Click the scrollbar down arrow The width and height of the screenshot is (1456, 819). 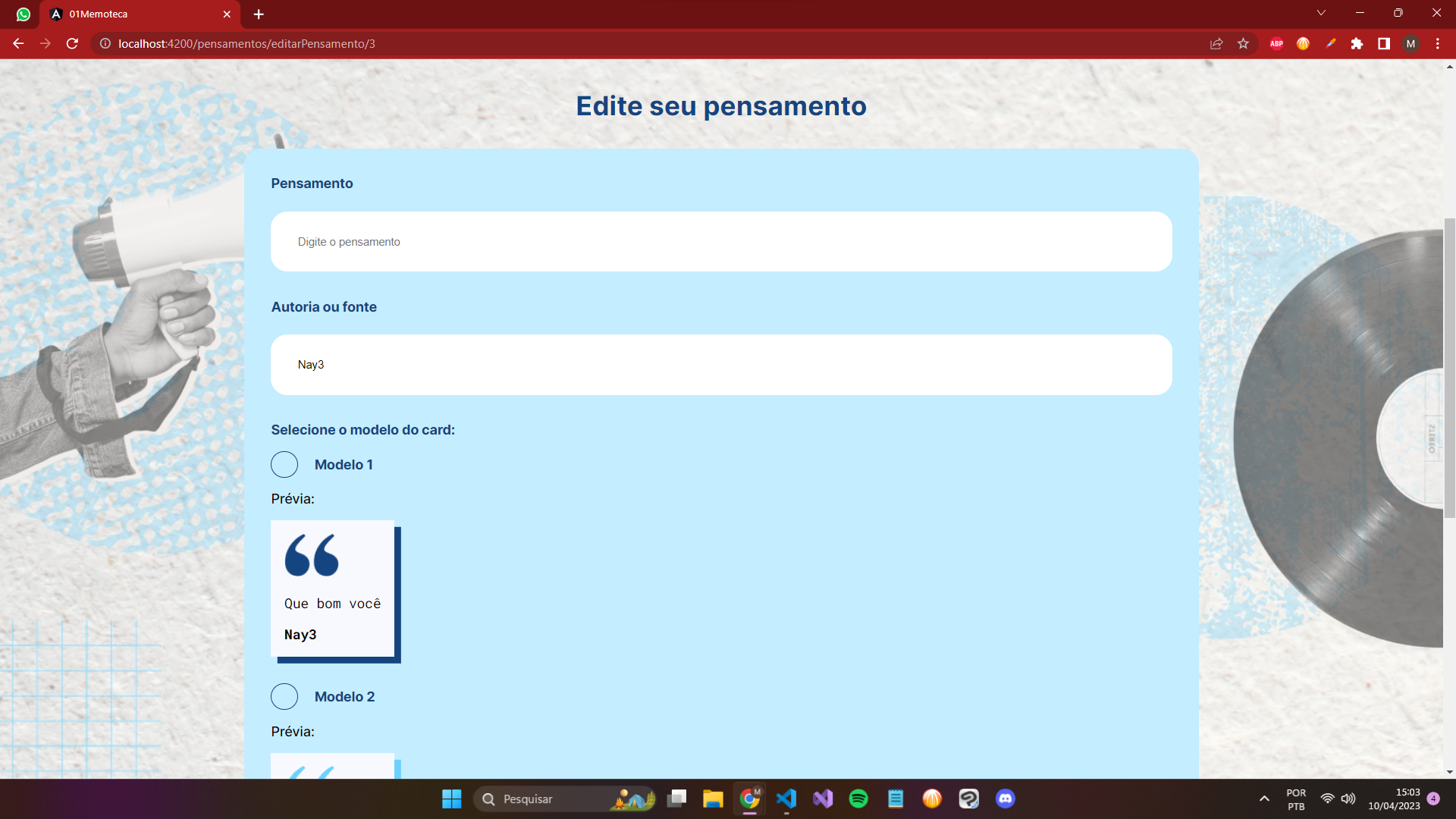click(1449, 772)
